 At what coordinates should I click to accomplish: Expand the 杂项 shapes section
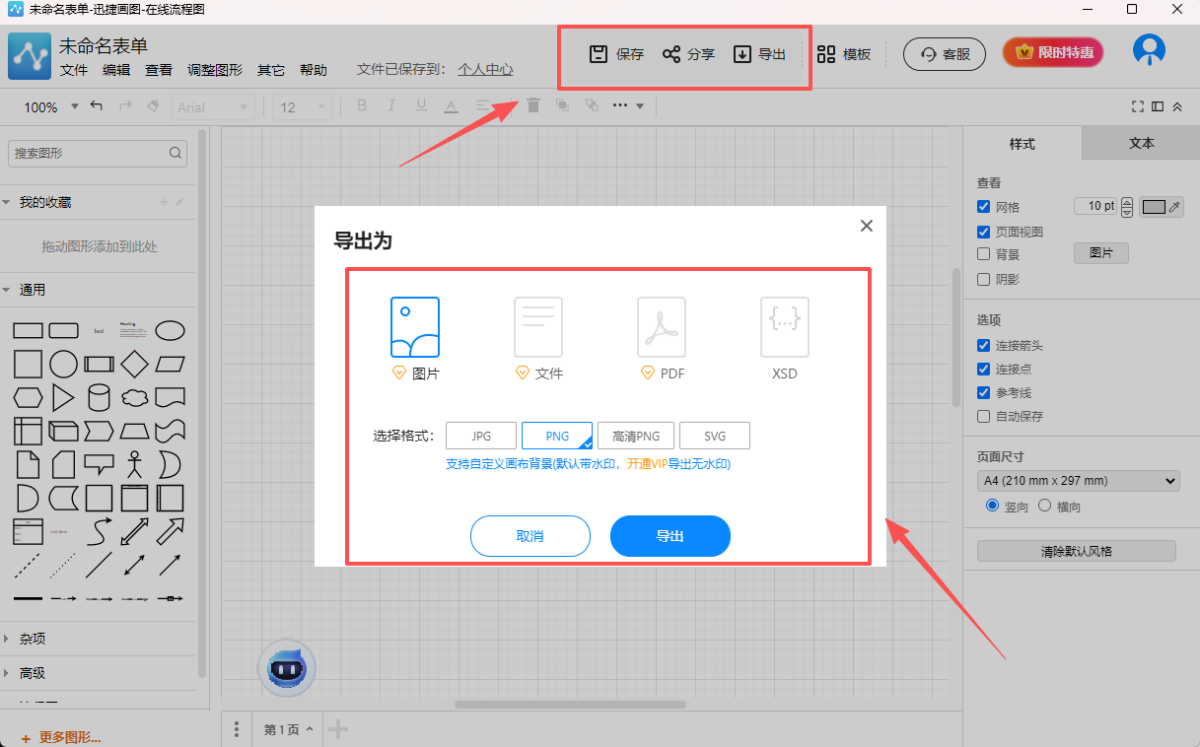tap(33, 638)
